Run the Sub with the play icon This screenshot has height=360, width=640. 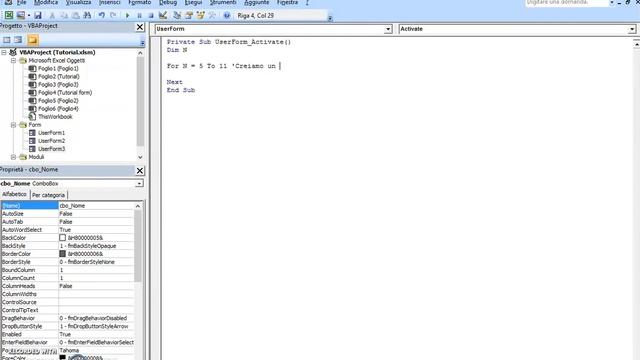[x=127, y=16]
